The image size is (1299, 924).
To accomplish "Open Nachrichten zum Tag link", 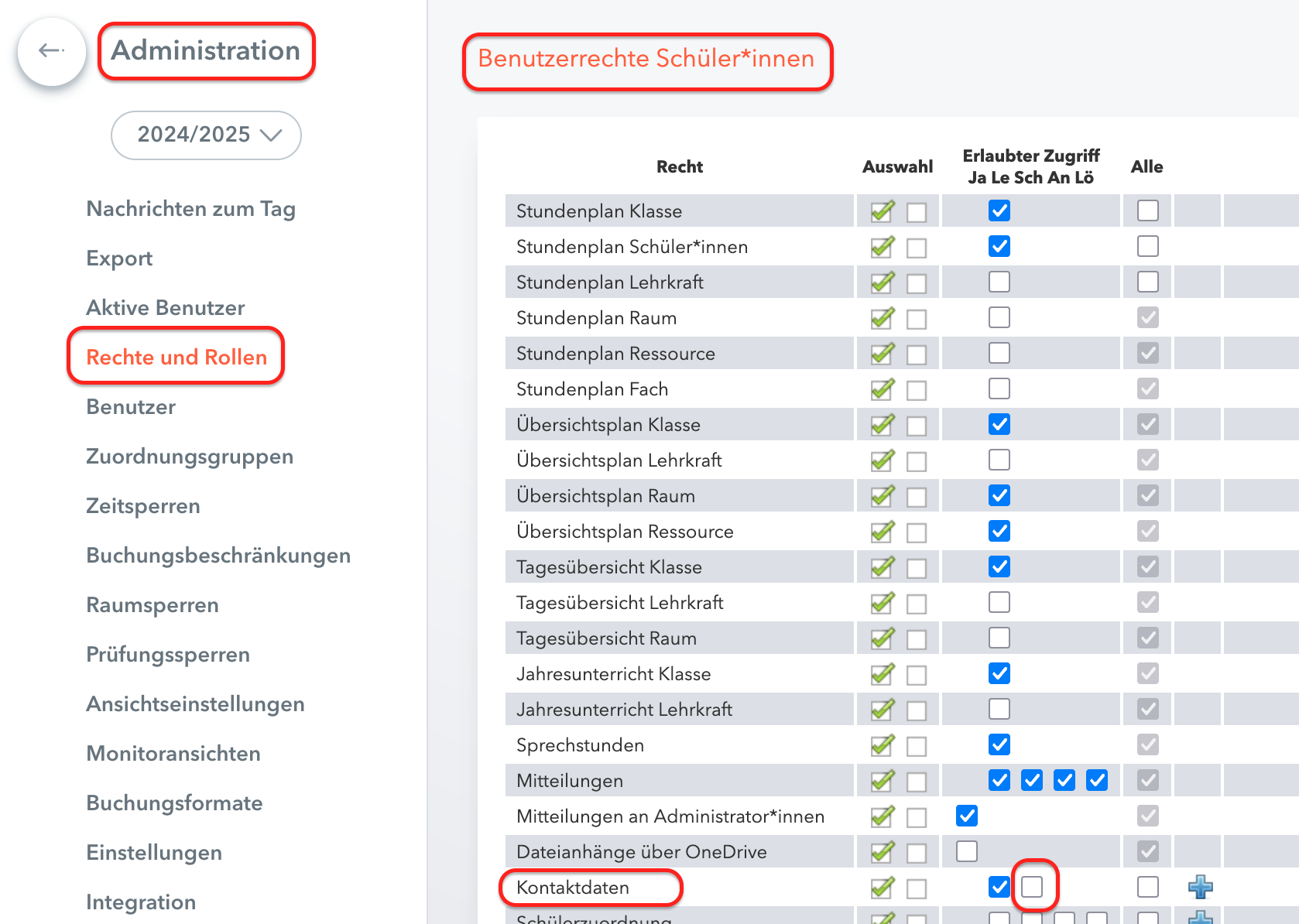I will pyautogui.click(x=190, y=209).
